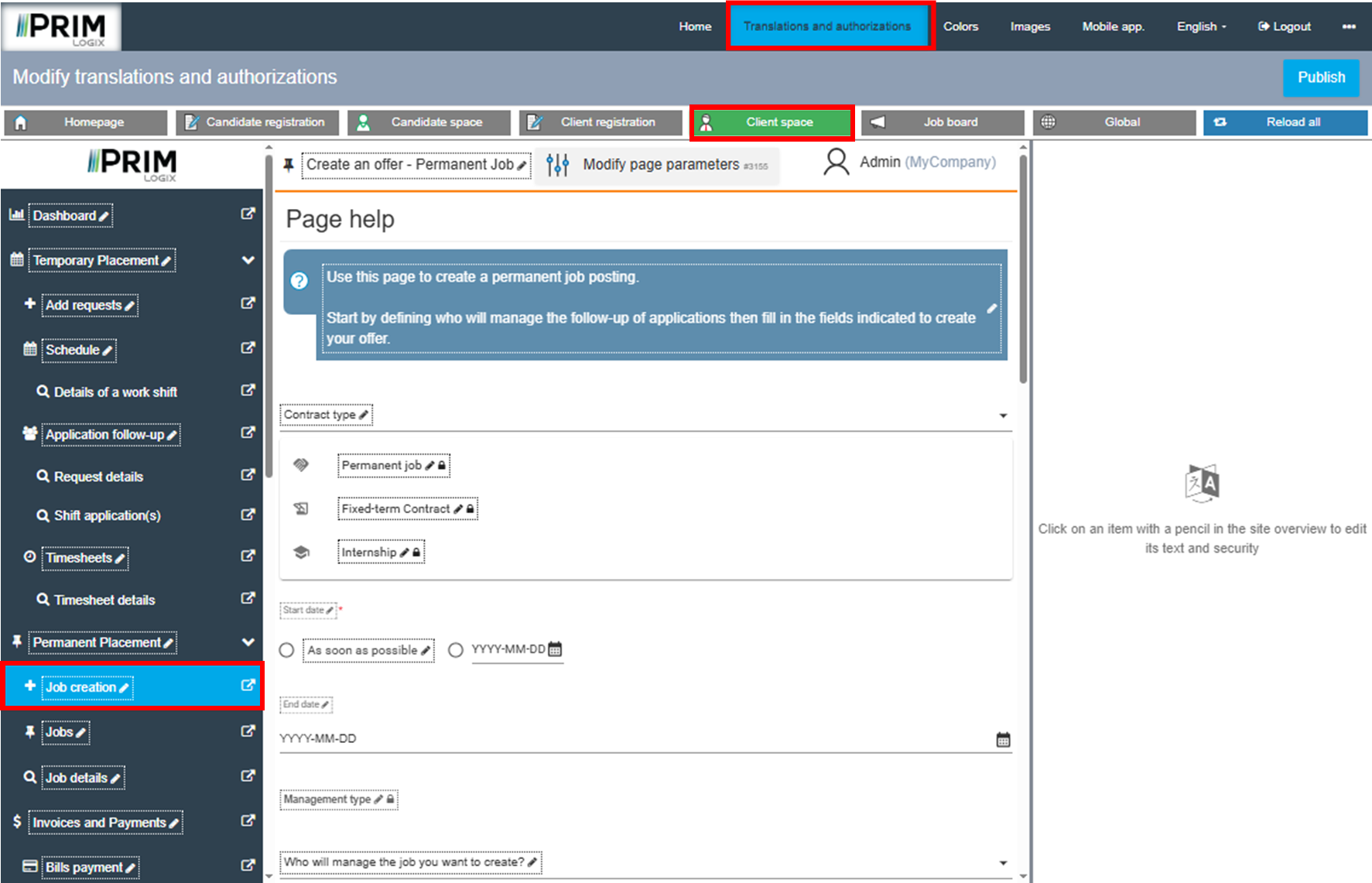Collapse the Temporary Placement menu section
Screen dimensions: 1372x883
coord(248,260)
